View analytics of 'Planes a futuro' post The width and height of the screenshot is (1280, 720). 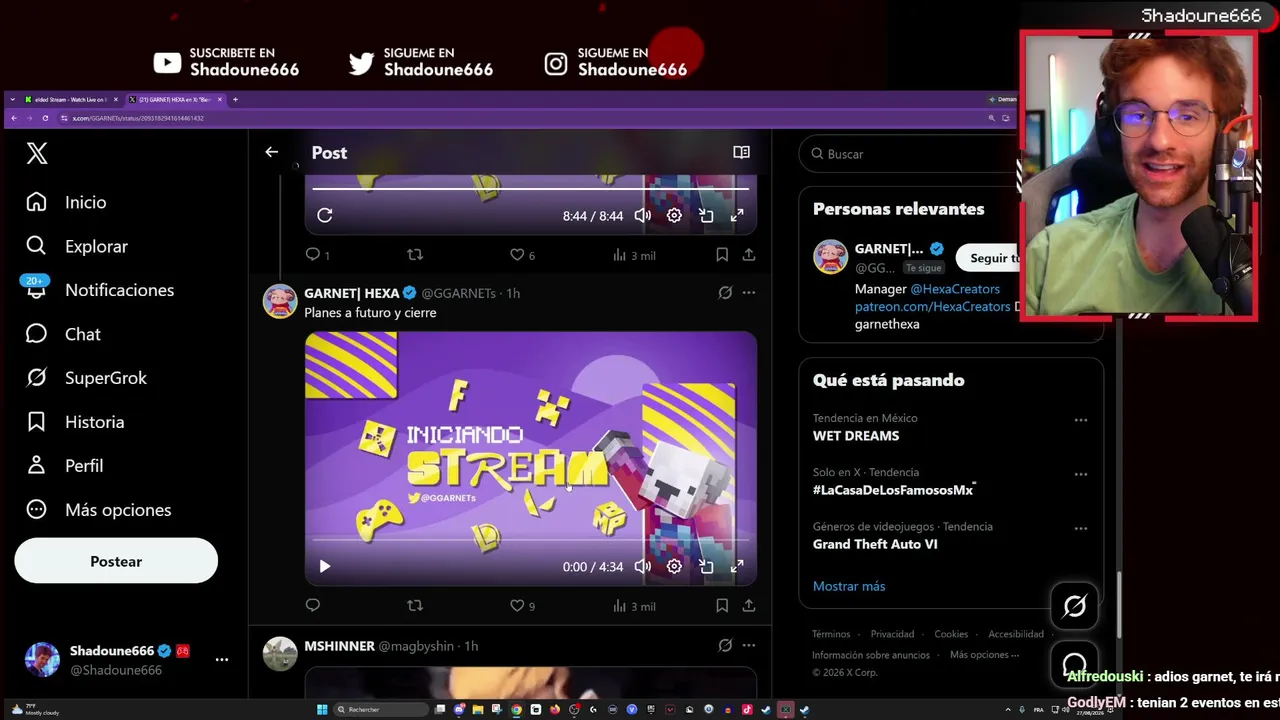pos(634,605)
